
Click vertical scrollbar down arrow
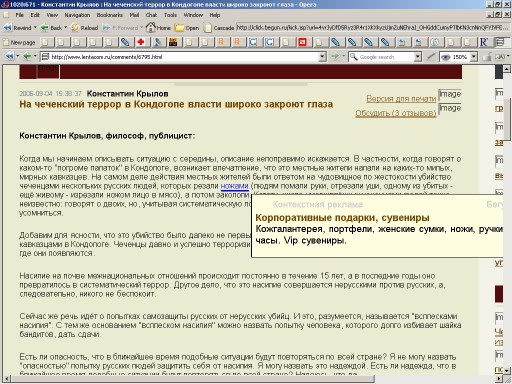click(506, 371)
